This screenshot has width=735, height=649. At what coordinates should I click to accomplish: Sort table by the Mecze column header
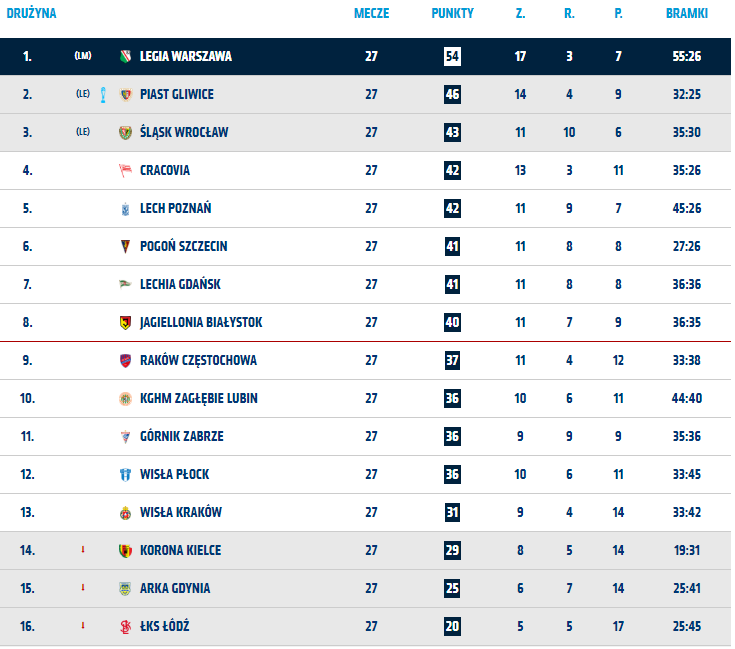371,14
